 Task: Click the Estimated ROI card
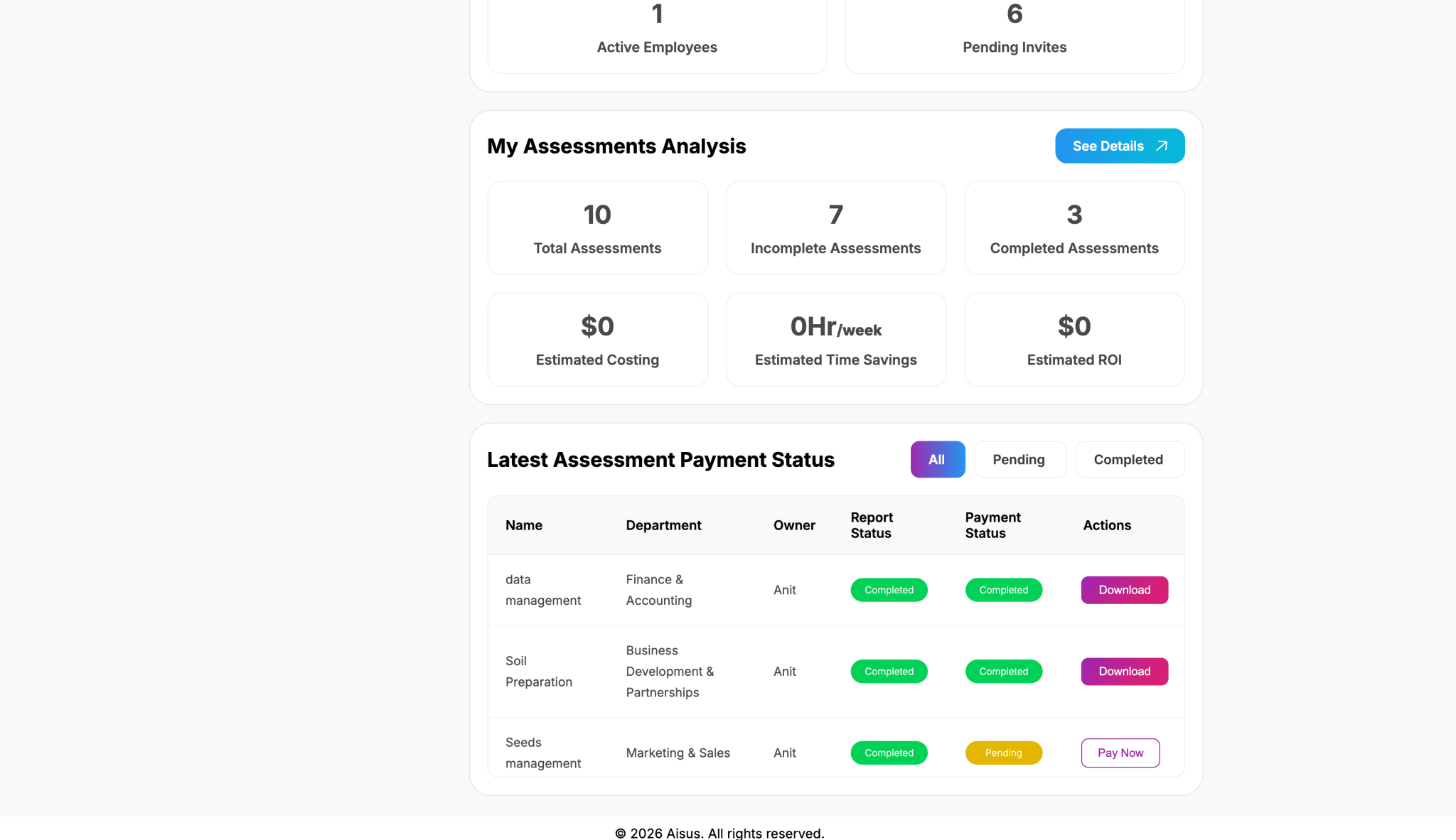(x=1074, y=340)
